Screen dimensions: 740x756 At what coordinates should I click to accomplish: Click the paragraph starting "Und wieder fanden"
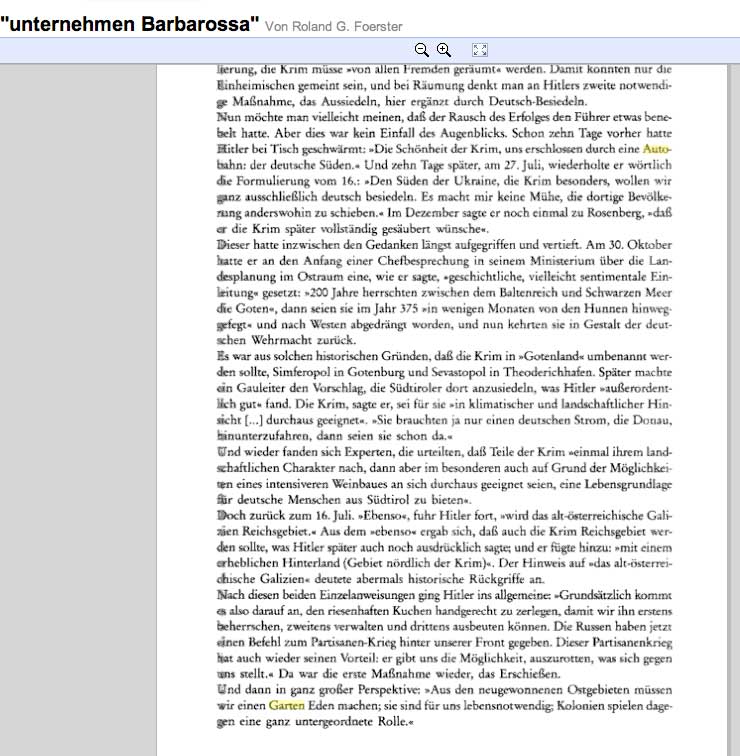tap(438, 475)
